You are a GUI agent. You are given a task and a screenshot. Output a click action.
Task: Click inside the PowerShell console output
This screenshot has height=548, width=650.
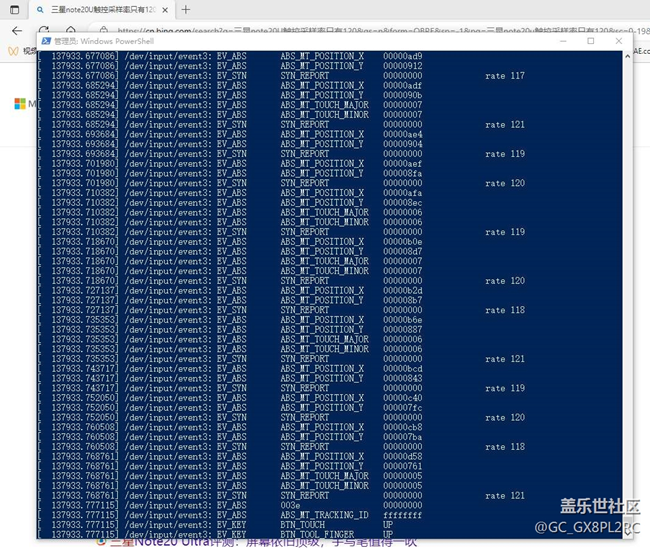[300, 300]
